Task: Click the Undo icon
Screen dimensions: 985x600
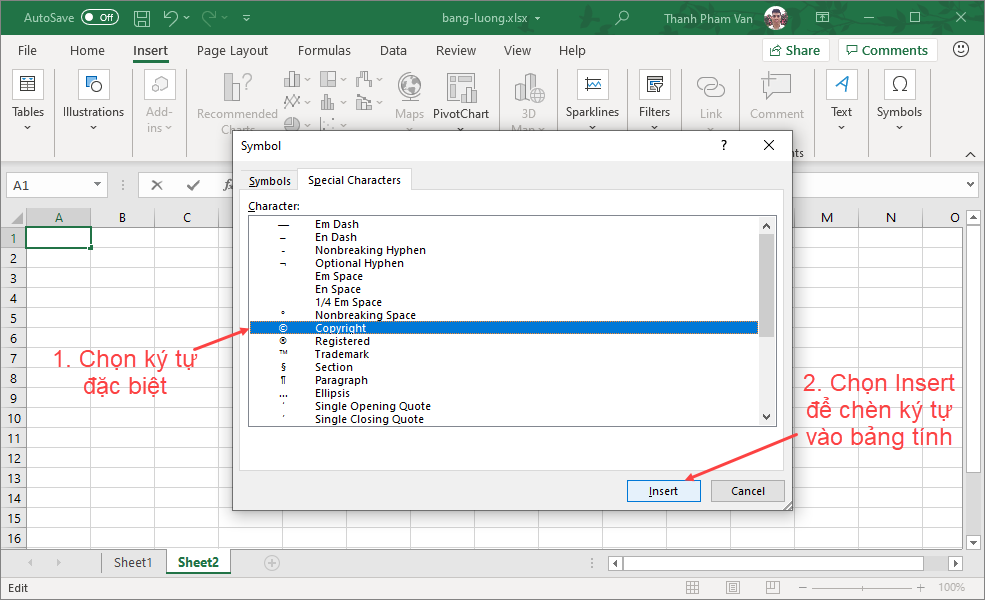Action: click(x=170, y=18)
